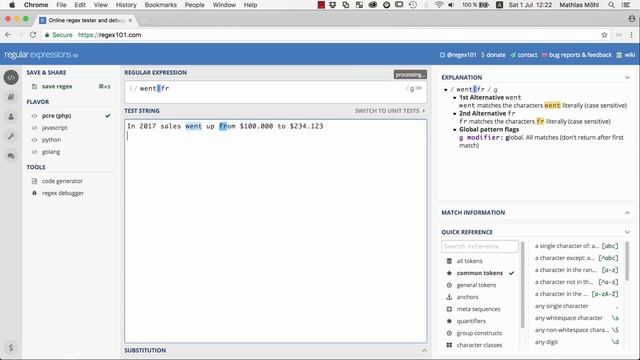Collapse the Quick Reference panel
The image size is (640, 360).
tap(627, 232)
